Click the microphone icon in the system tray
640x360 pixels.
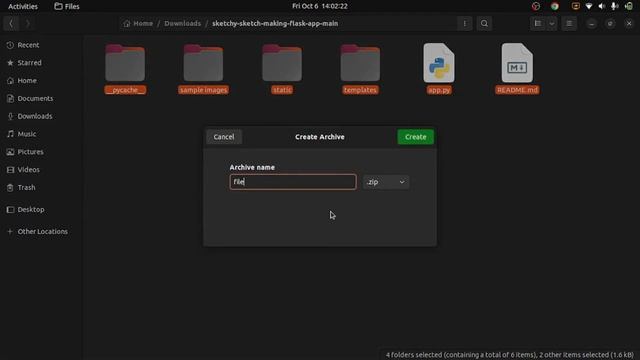tap(614, 6)
